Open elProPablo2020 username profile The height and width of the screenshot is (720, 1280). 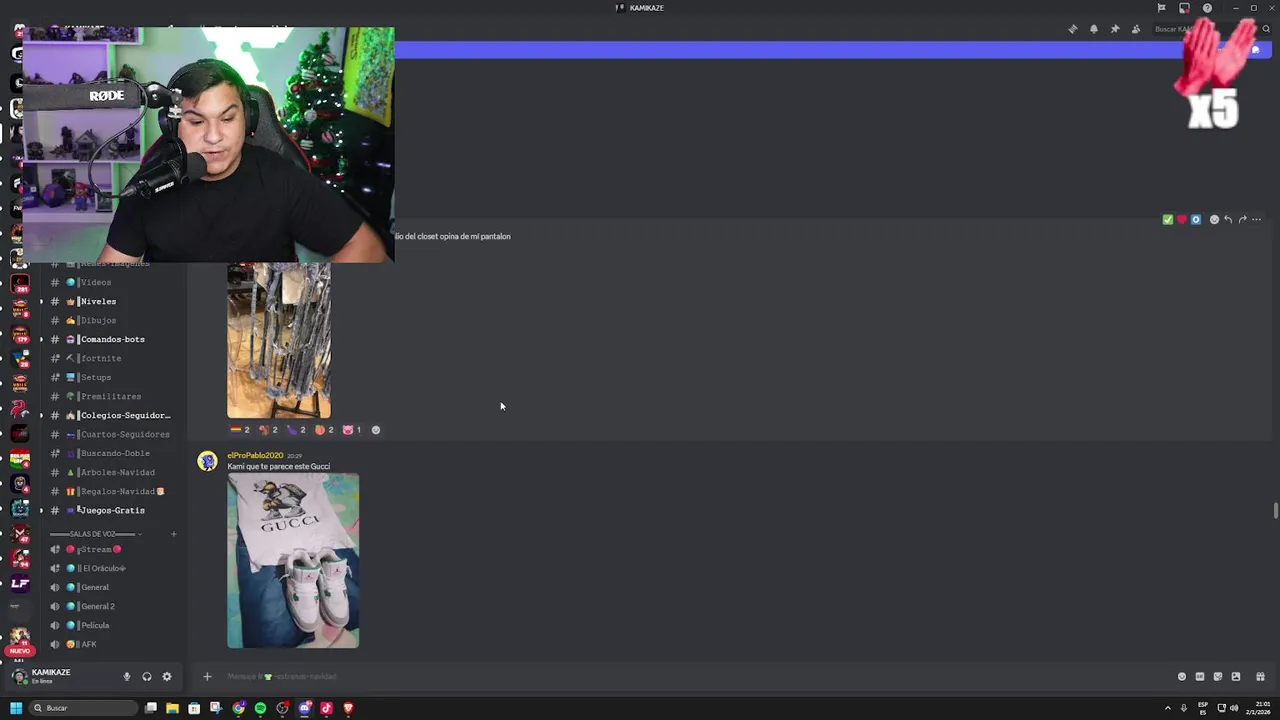(x=255, y=456)
